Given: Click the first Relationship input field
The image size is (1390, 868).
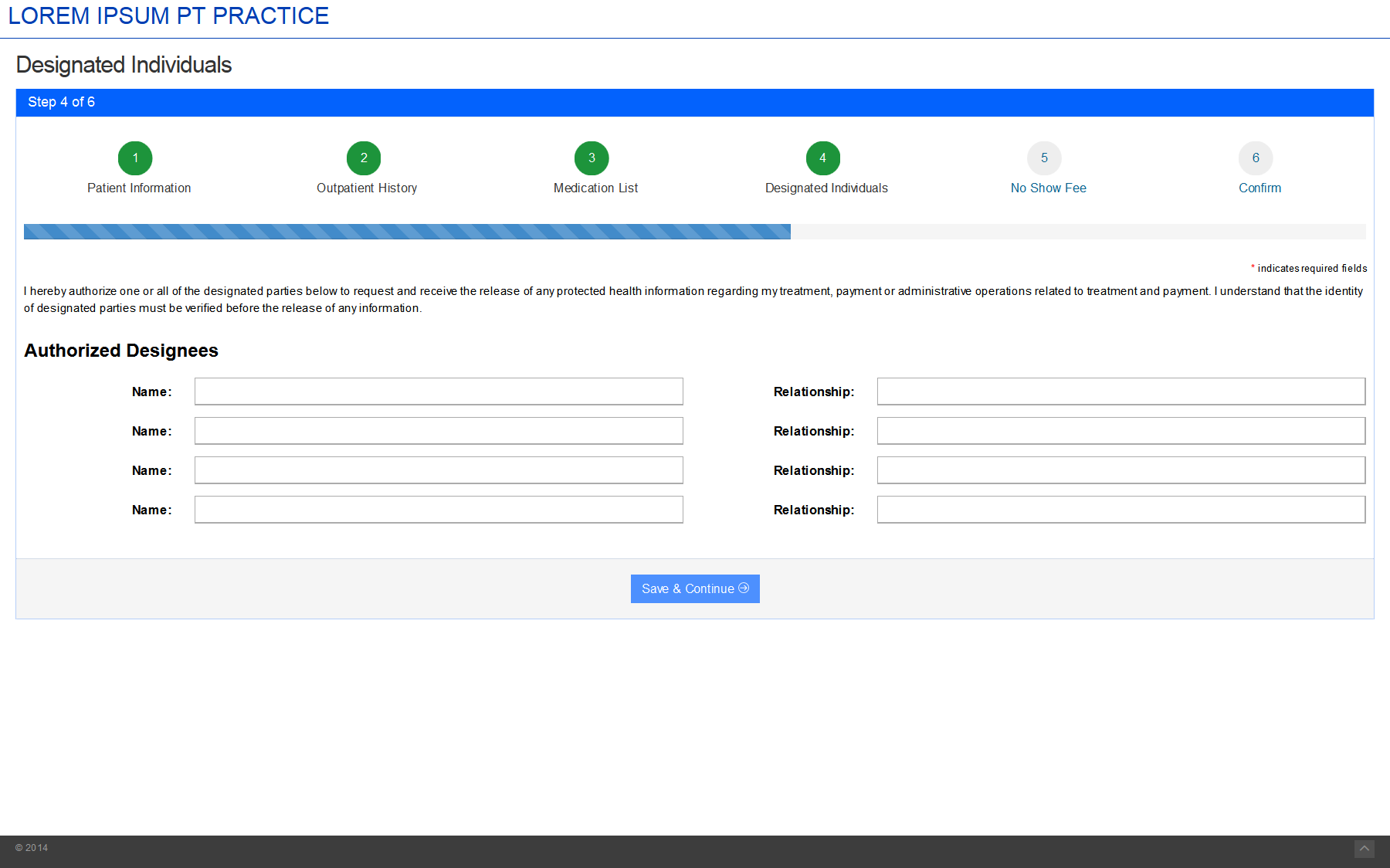Looking at the screenshot, I should point(1120,392).
